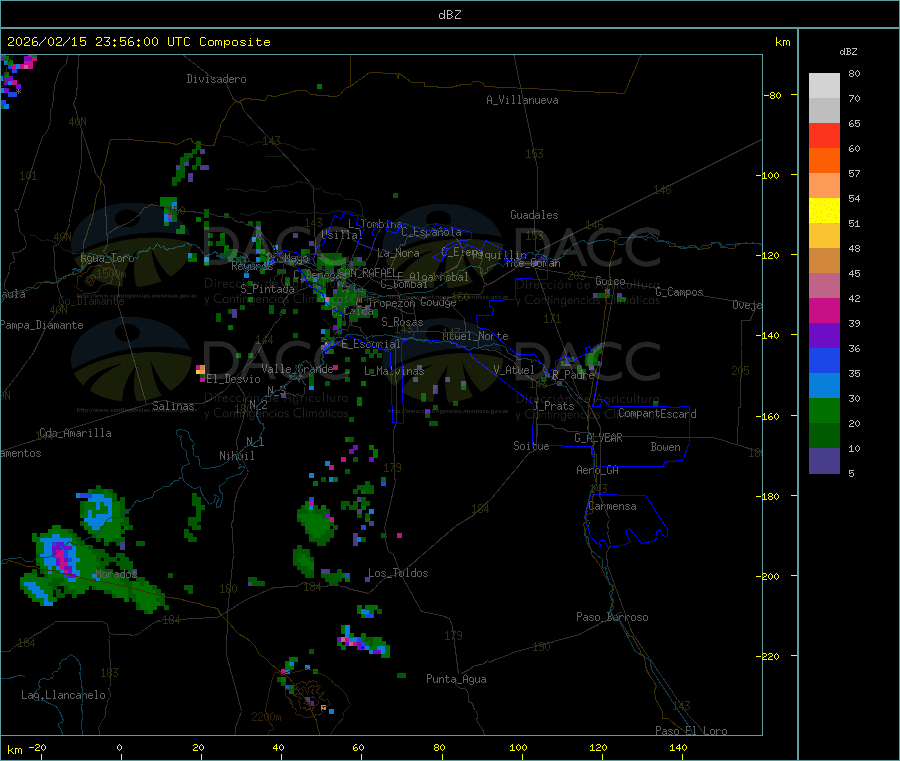The width and height of the screenshot is (900, 761).
Task: Click the Divisadero place label
Action: [x=216, y=79]
